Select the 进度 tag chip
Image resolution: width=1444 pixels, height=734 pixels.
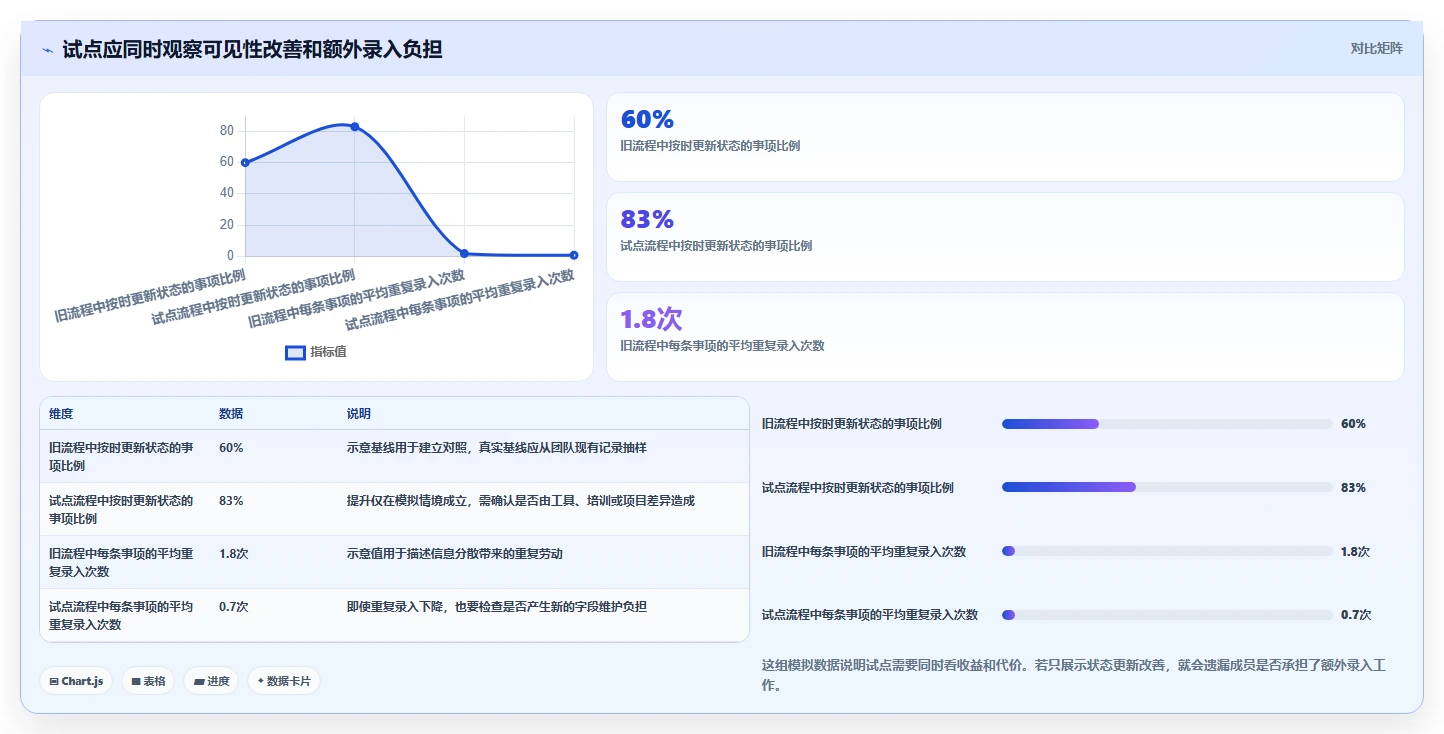[x=211, y=681]
